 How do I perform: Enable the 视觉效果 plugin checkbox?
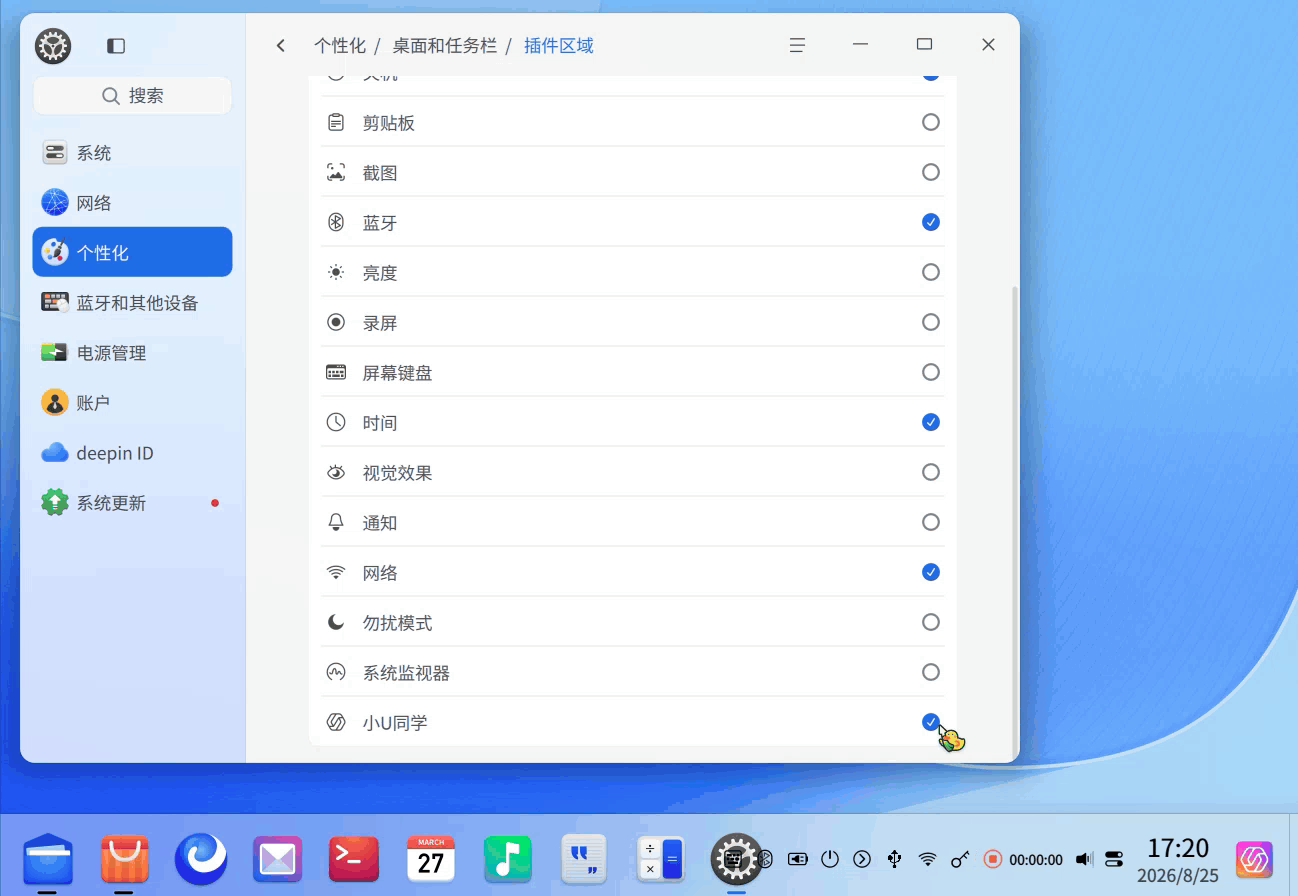click(931, 472)
